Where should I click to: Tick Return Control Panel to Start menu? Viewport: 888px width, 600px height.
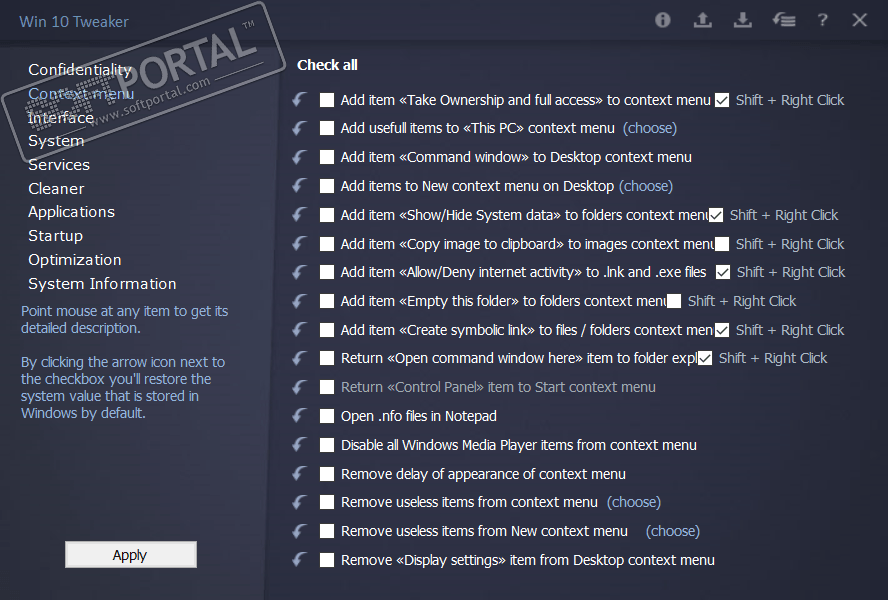pos(327,387)
